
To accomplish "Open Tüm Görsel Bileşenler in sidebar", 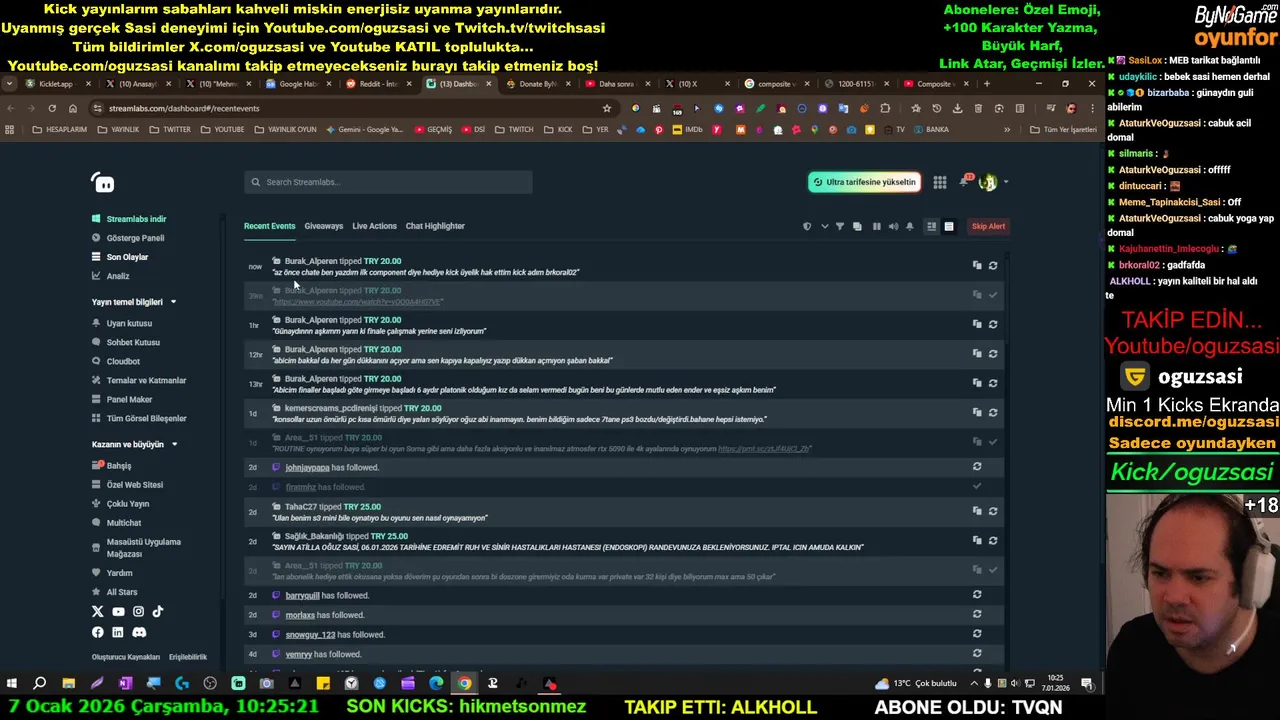I will click(139, 419).
